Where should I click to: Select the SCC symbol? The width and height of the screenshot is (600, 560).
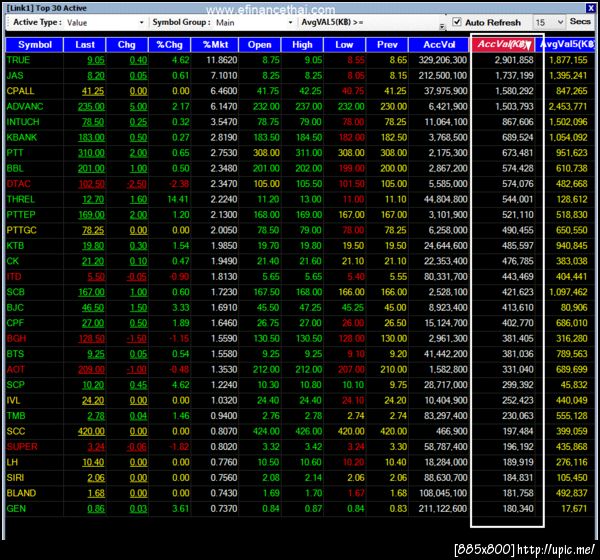[x=16, y=431]
